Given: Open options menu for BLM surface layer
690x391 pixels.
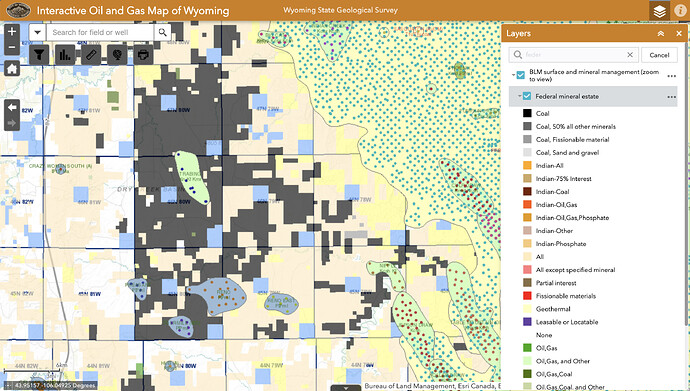Looking at the screenshot, I should point(672,76).
